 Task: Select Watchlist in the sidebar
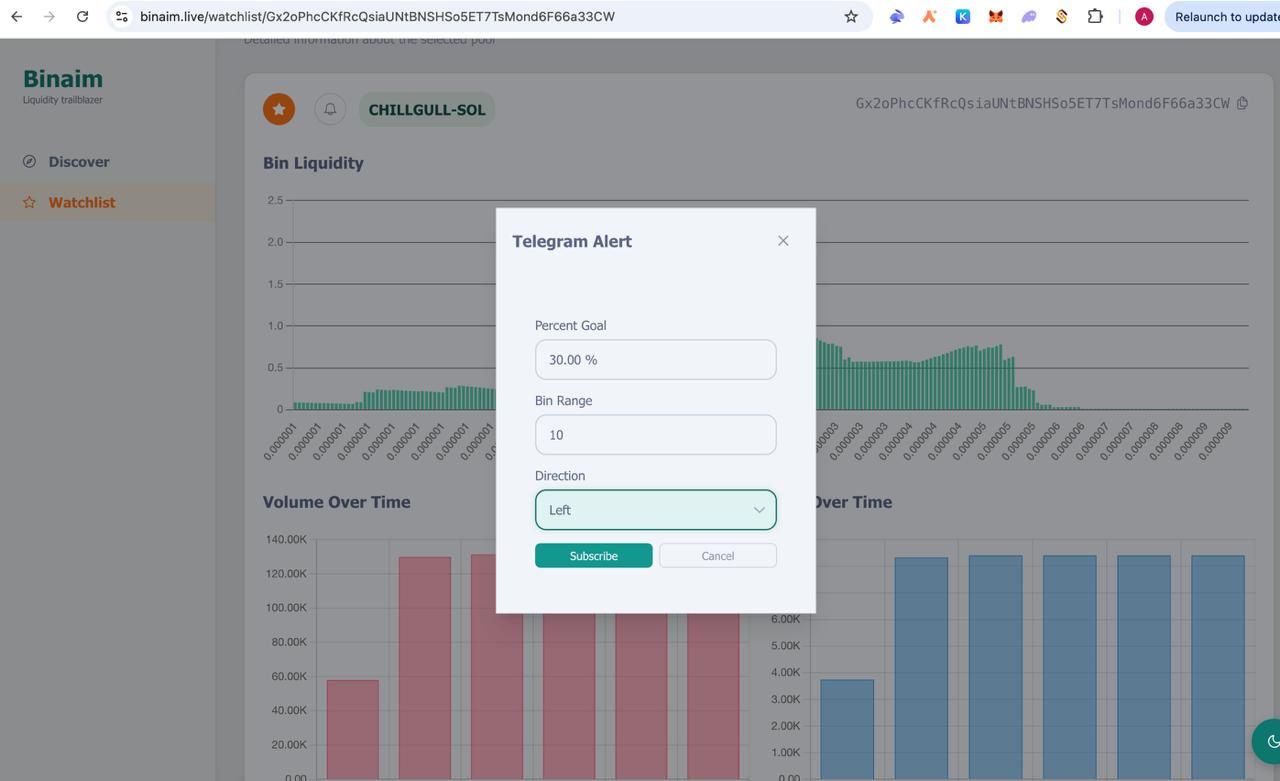pyautogui.click(x=81, y=202)
